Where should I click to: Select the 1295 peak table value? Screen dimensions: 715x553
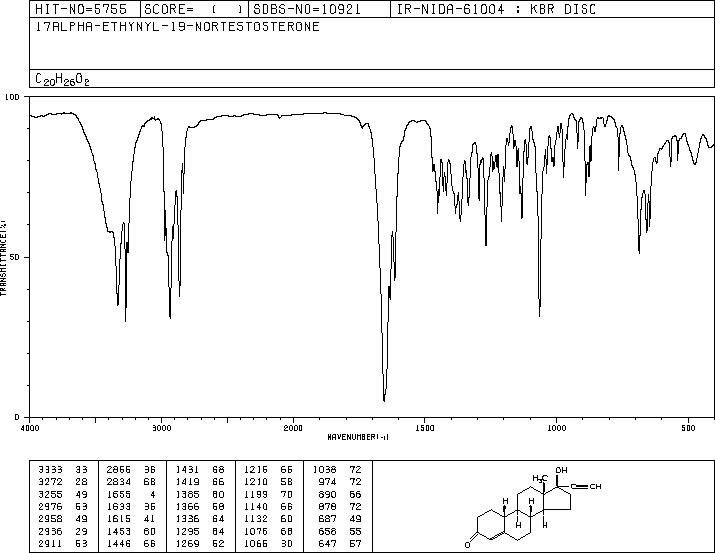187,532
